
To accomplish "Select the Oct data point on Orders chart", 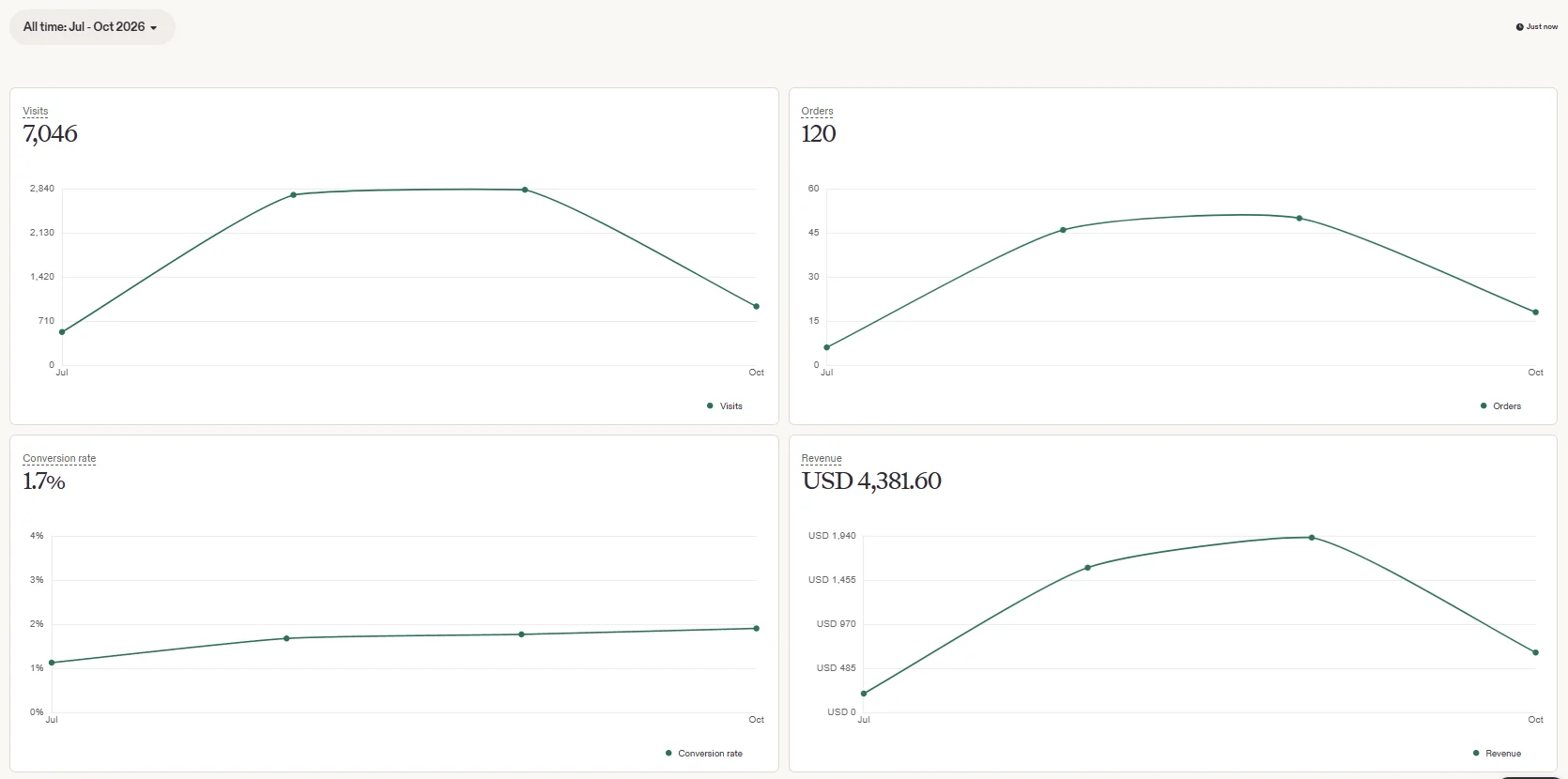I will click(1535, 313).
